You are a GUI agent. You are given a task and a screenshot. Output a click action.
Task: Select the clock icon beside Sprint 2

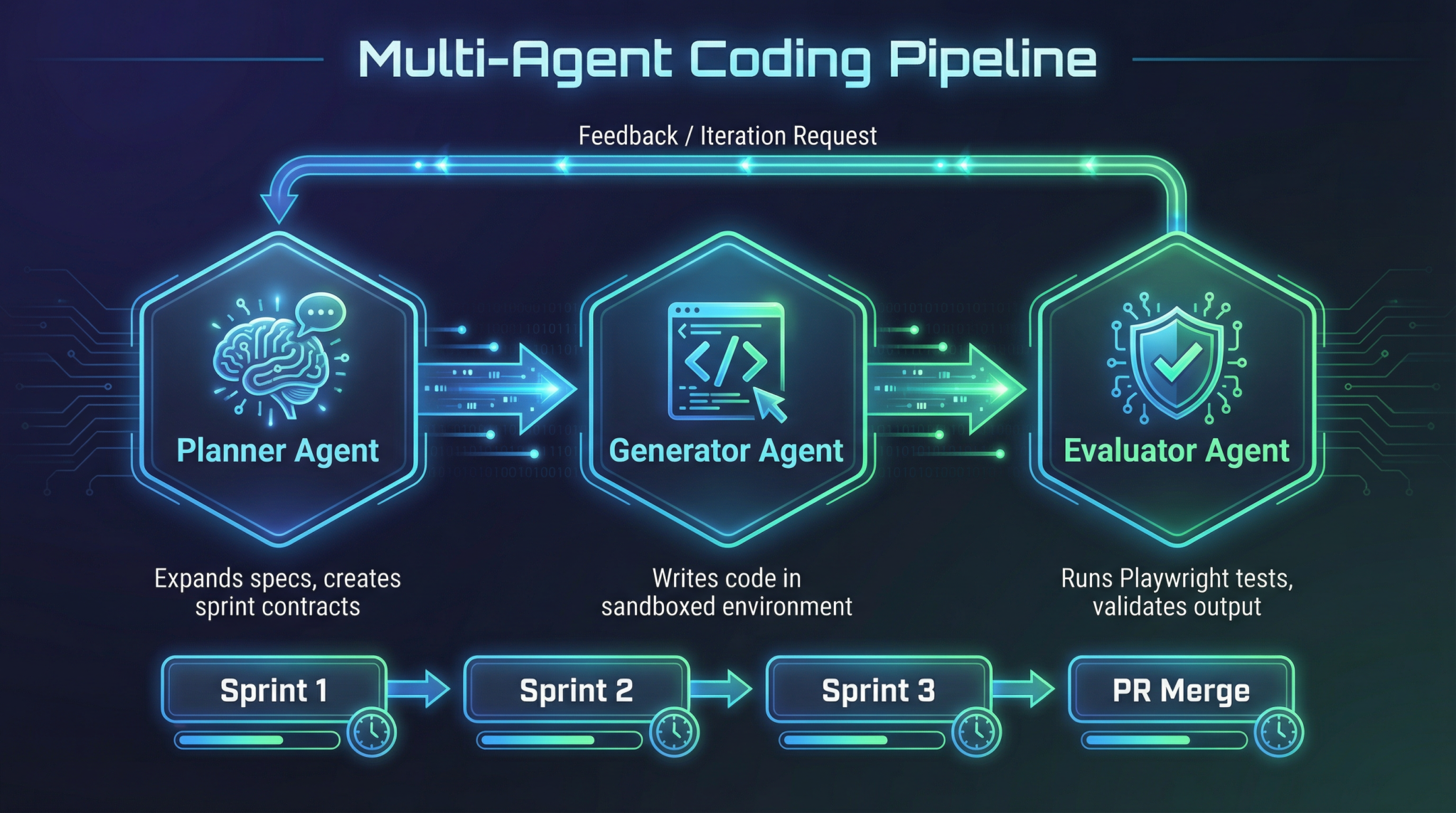673,734
